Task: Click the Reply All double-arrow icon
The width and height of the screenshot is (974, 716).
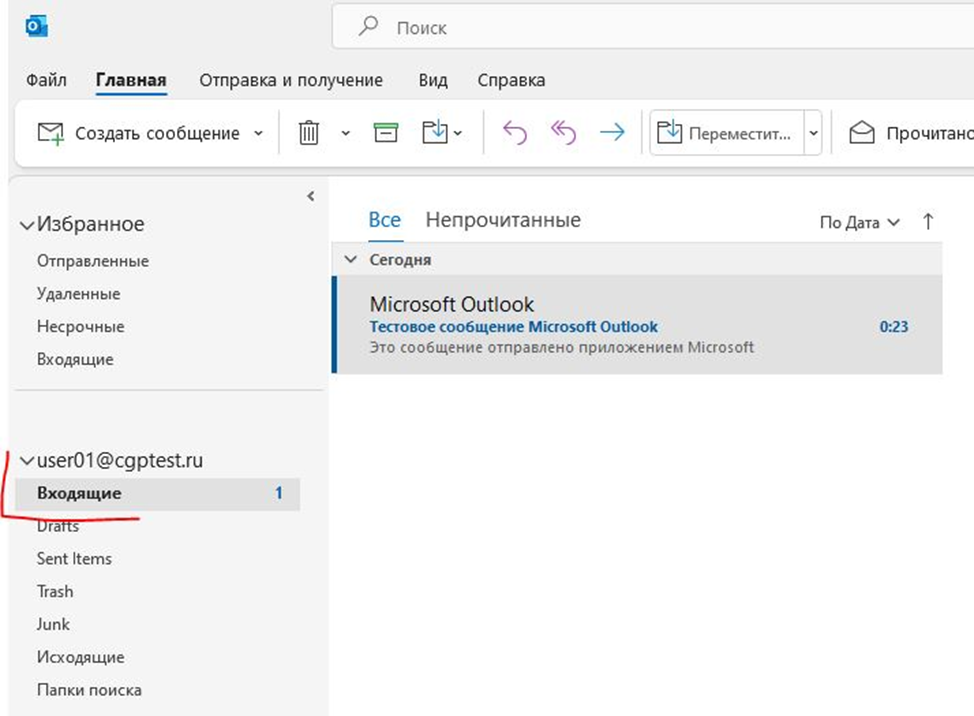Action: coord(563,133)
